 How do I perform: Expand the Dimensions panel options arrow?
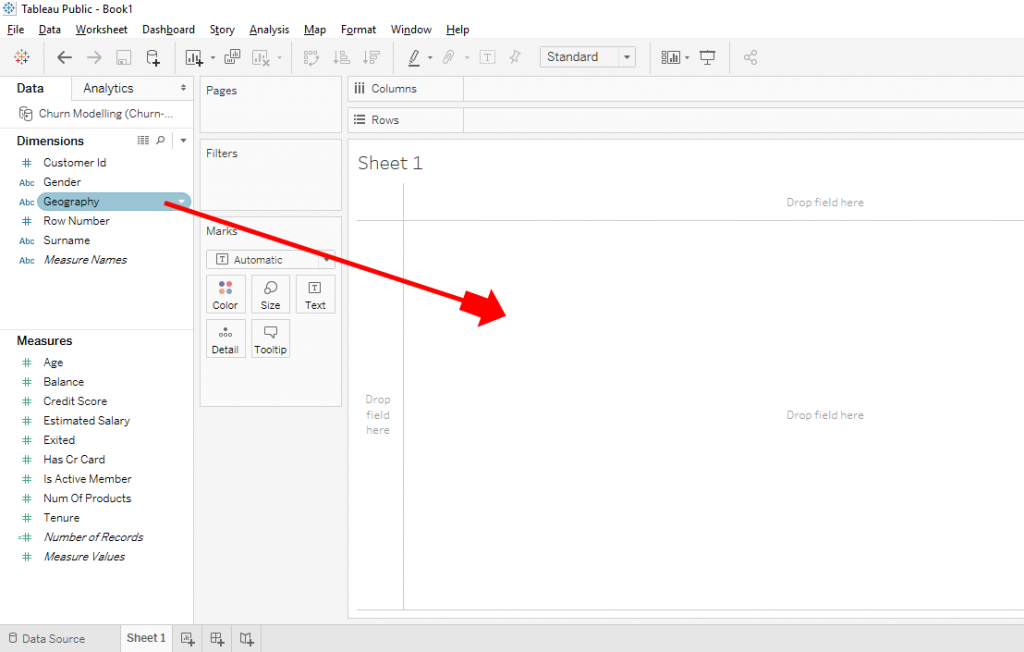(182, 140)
